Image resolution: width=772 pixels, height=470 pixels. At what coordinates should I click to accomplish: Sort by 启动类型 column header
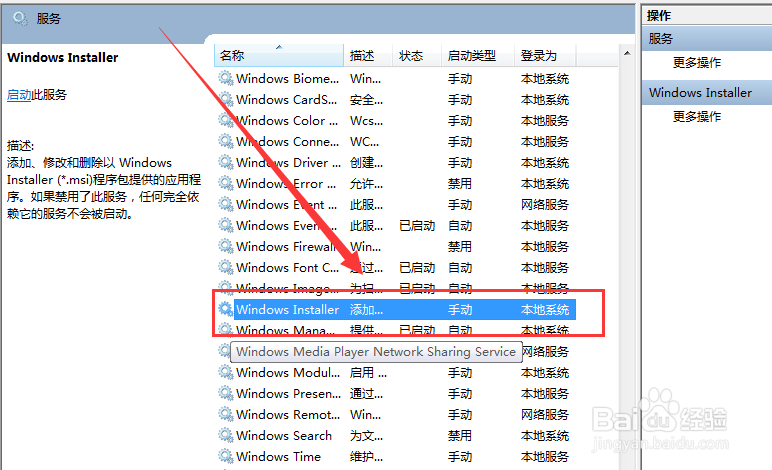478,55
